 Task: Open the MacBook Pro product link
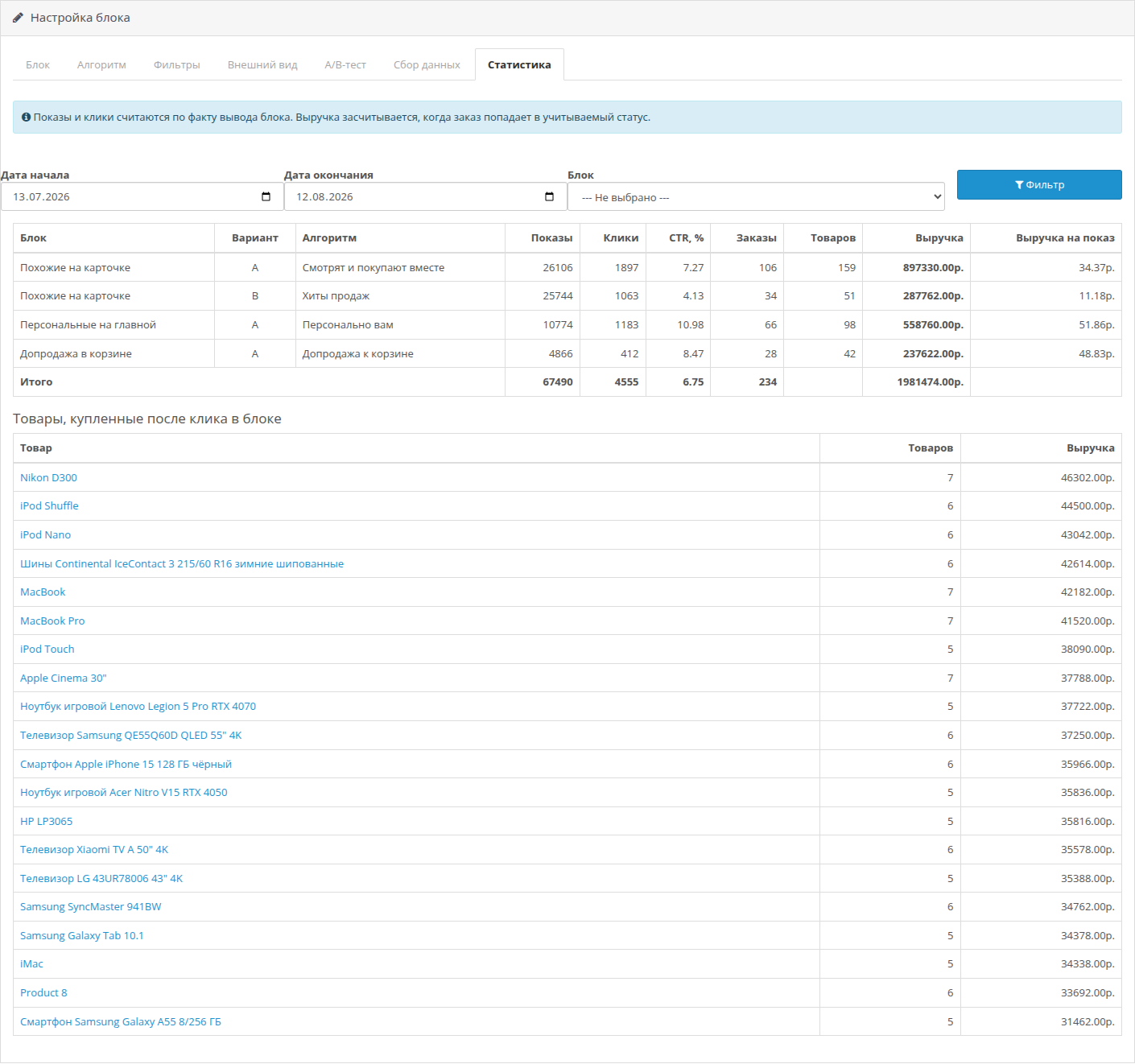52,621
